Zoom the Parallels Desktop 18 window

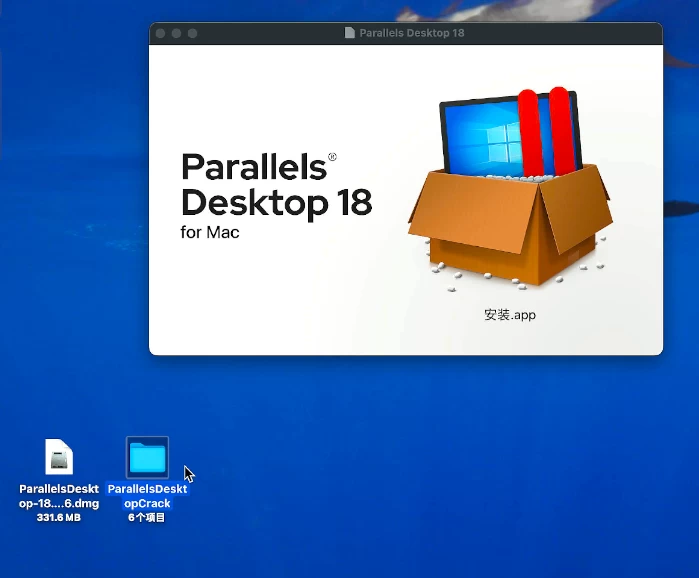pos(193,33)
